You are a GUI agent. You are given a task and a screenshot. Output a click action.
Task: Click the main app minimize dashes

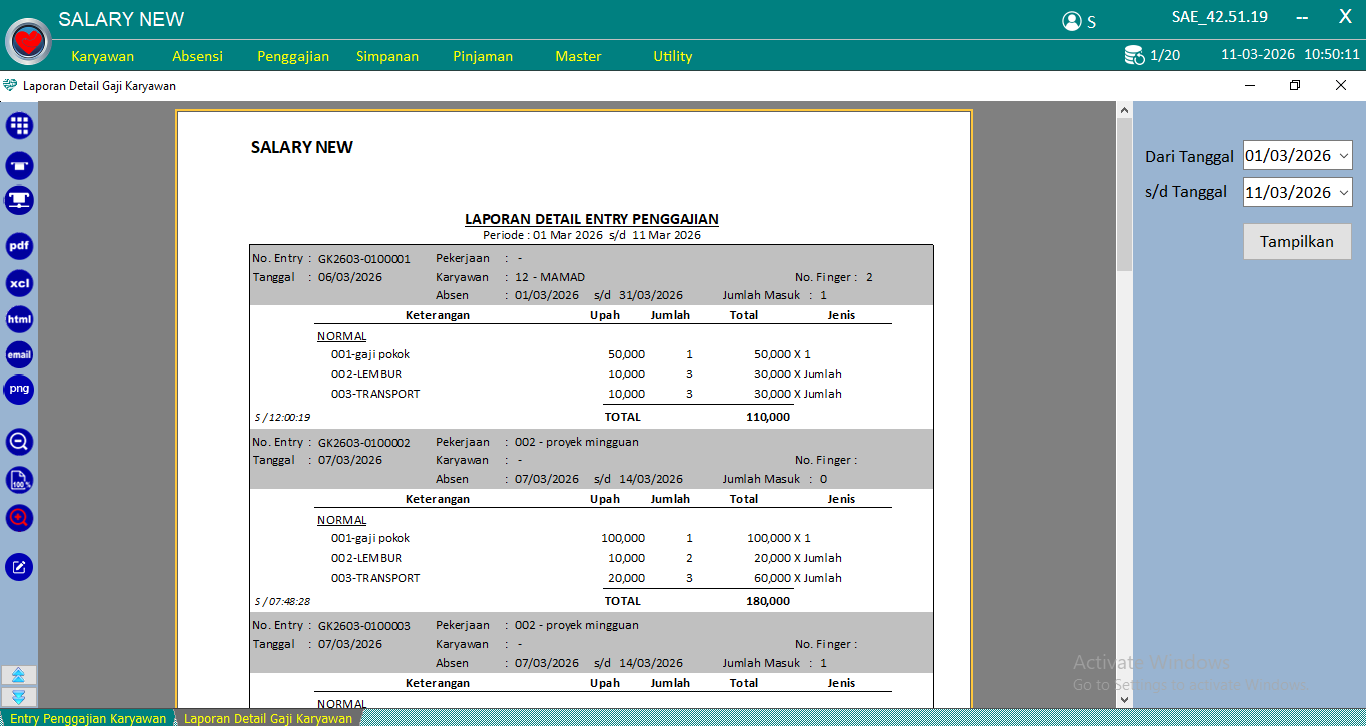[1302, 17]
